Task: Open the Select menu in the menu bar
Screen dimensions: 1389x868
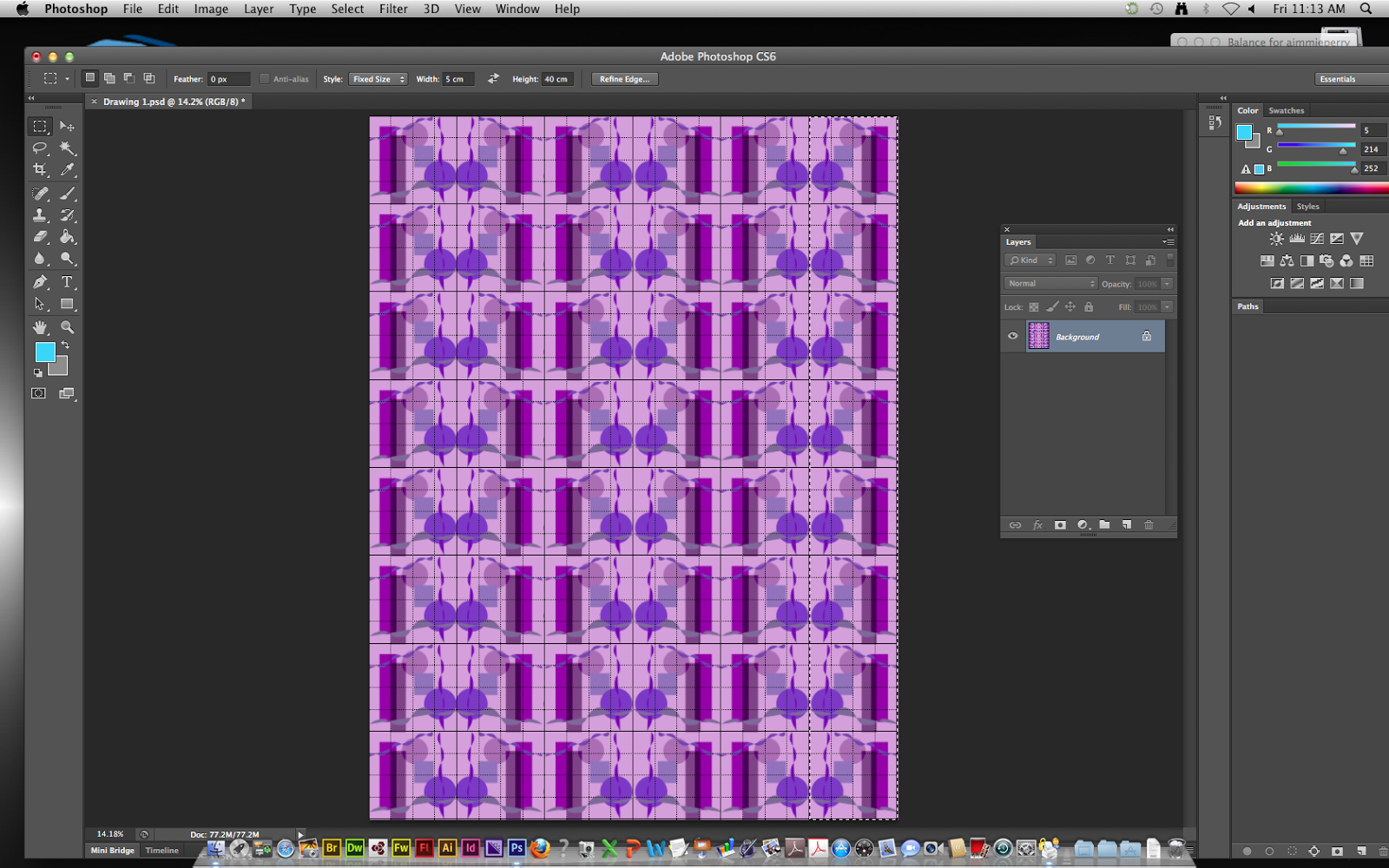Action: pyautogui.click(x=347, y=9)
